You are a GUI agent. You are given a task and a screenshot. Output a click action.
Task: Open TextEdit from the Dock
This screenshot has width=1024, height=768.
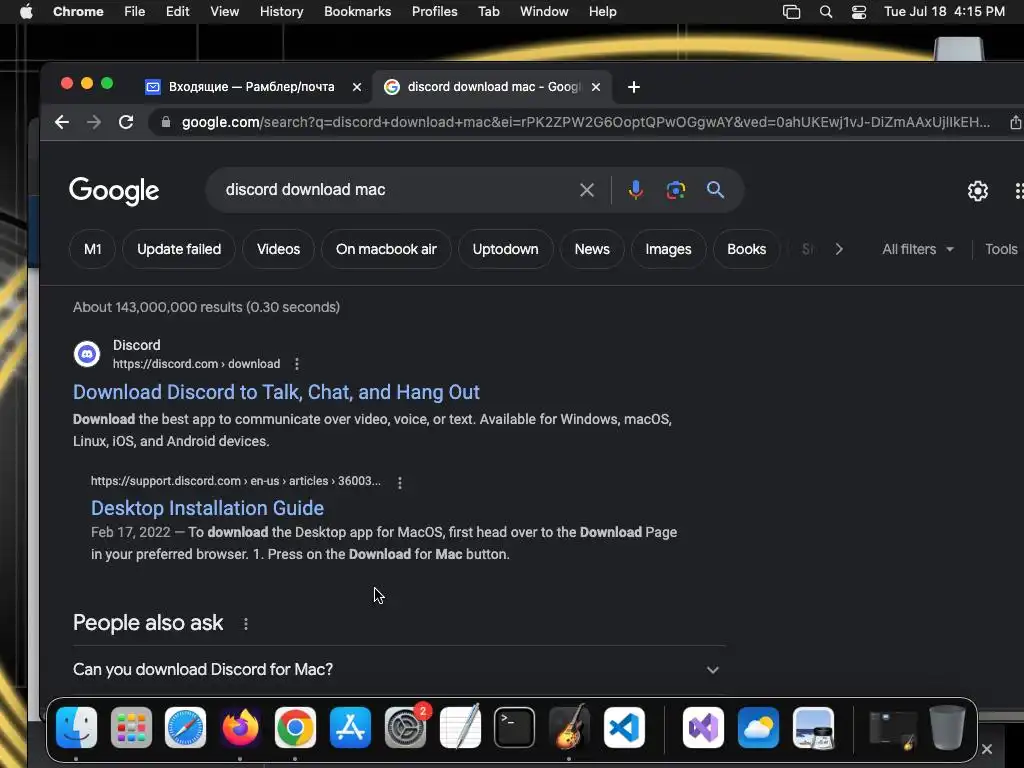(x=460, y=726)
